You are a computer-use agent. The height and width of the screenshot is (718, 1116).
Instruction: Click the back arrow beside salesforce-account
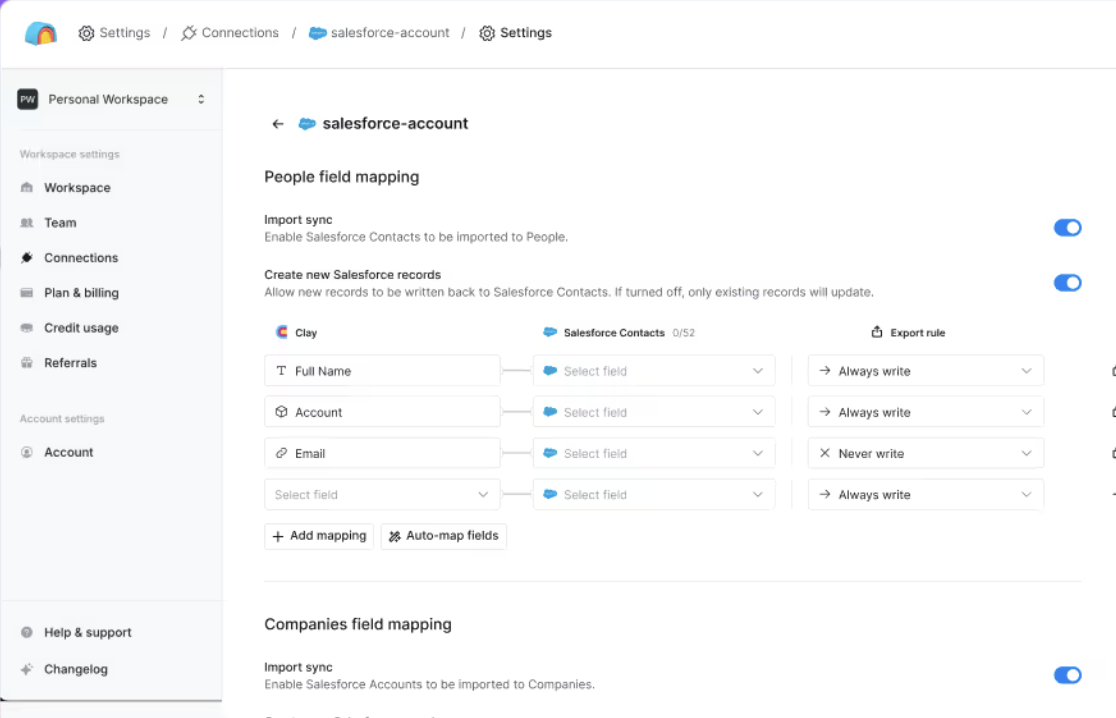click(278, 124)
